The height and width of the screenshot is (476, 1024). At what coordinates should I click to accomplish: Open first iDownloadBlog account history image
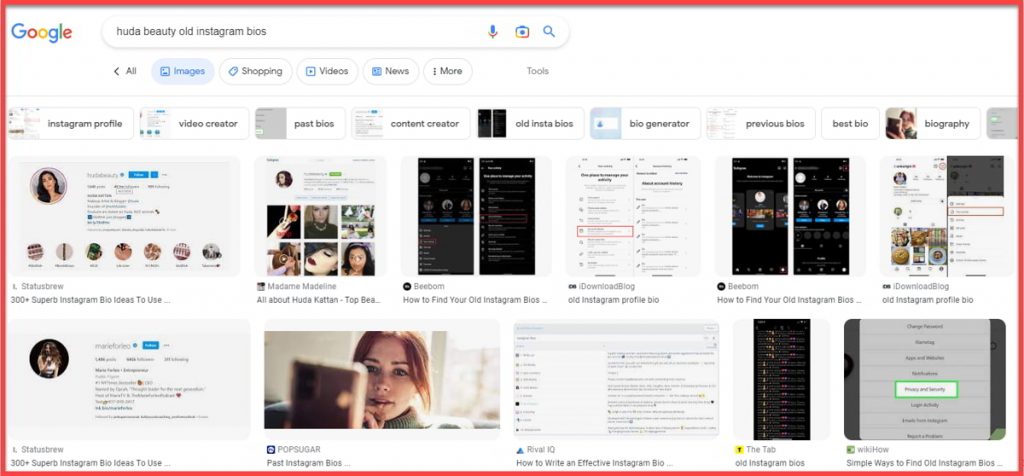(x=633, y=216)
